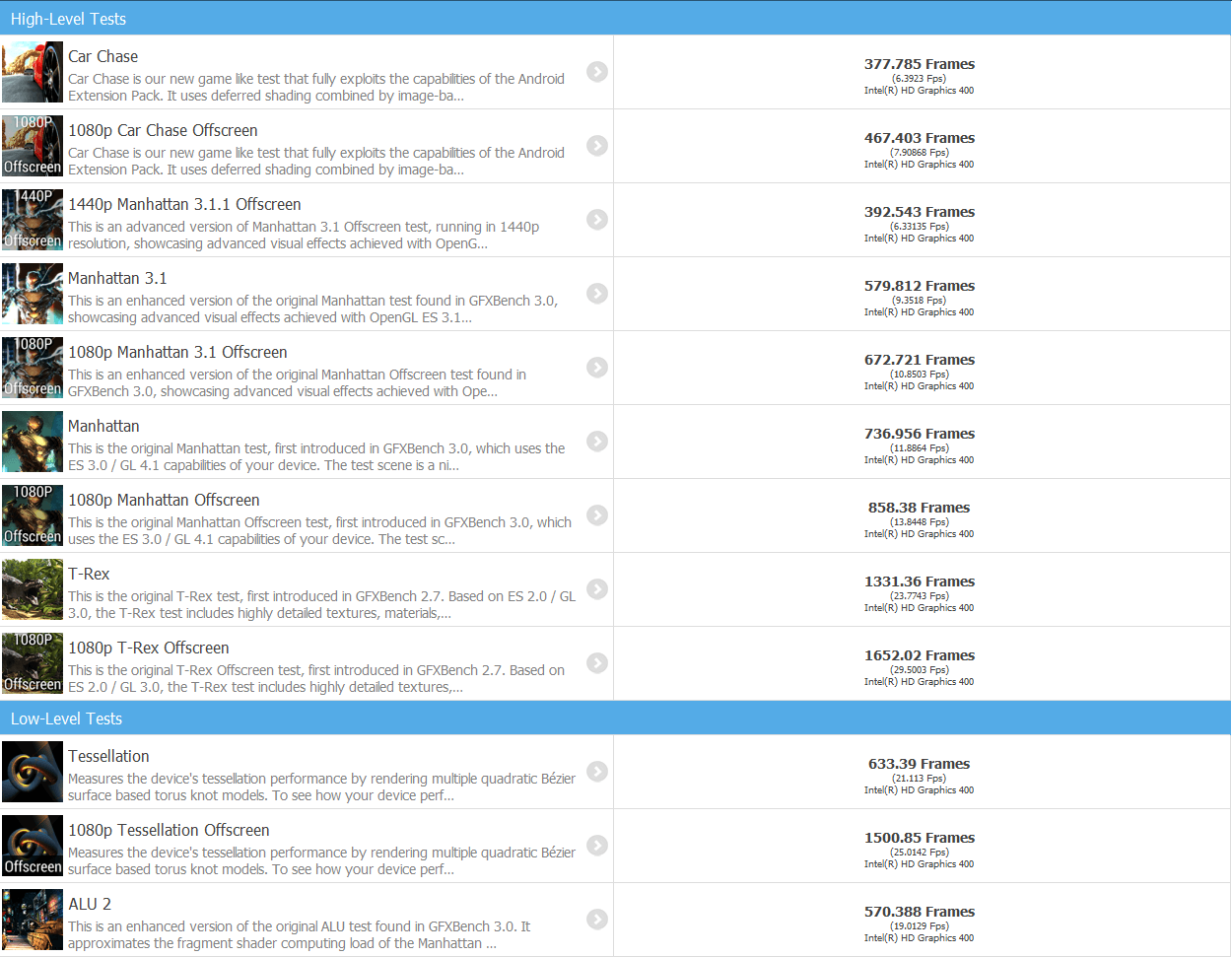Select the T-Rex dinosaur thumbnail

tap(33, 589)
